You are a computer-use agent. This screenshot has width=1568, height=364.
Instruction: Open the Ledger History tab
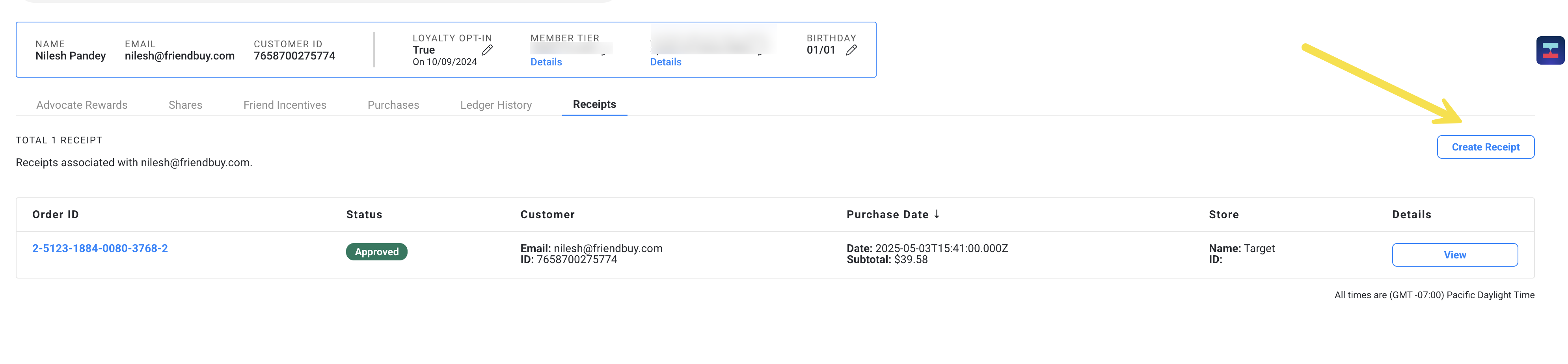pos(496,105)
